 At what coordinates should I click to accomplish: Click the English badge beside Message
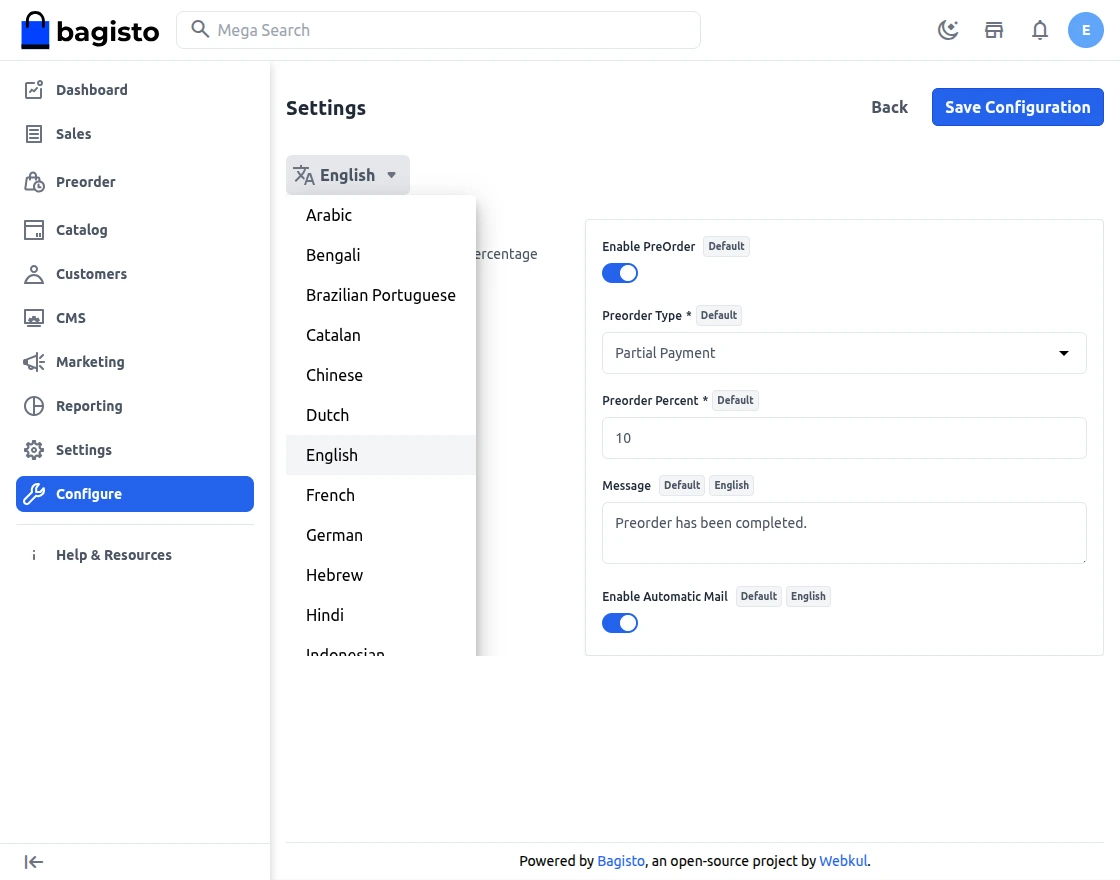[731, 485]
